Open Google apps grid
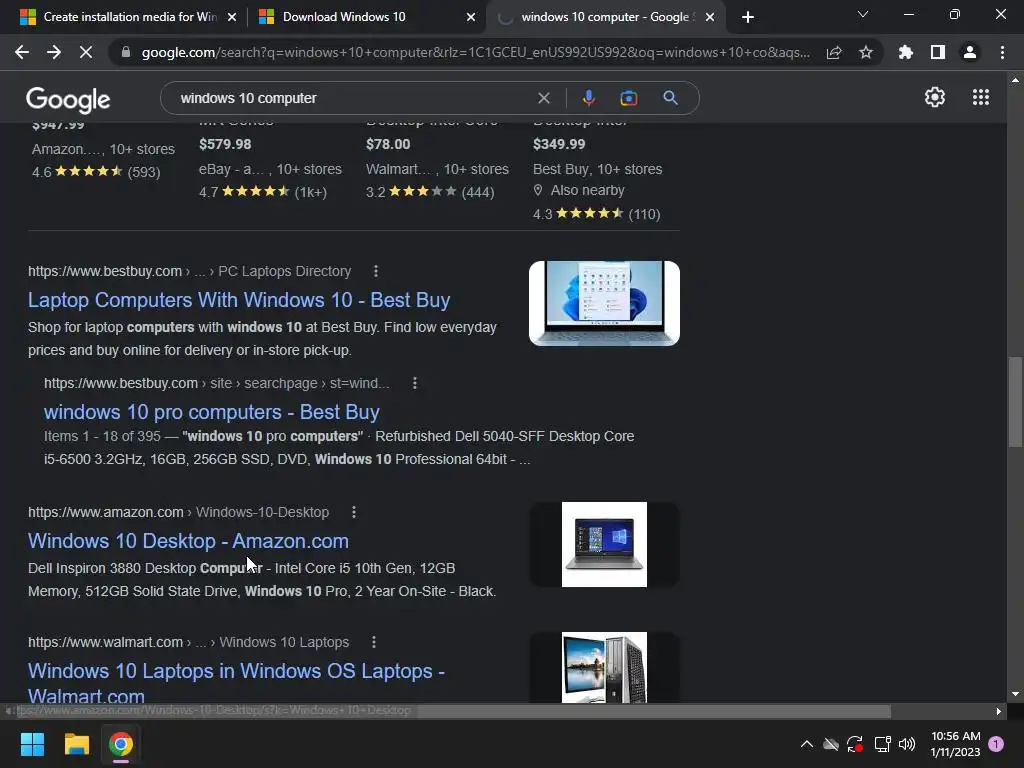 981,97
